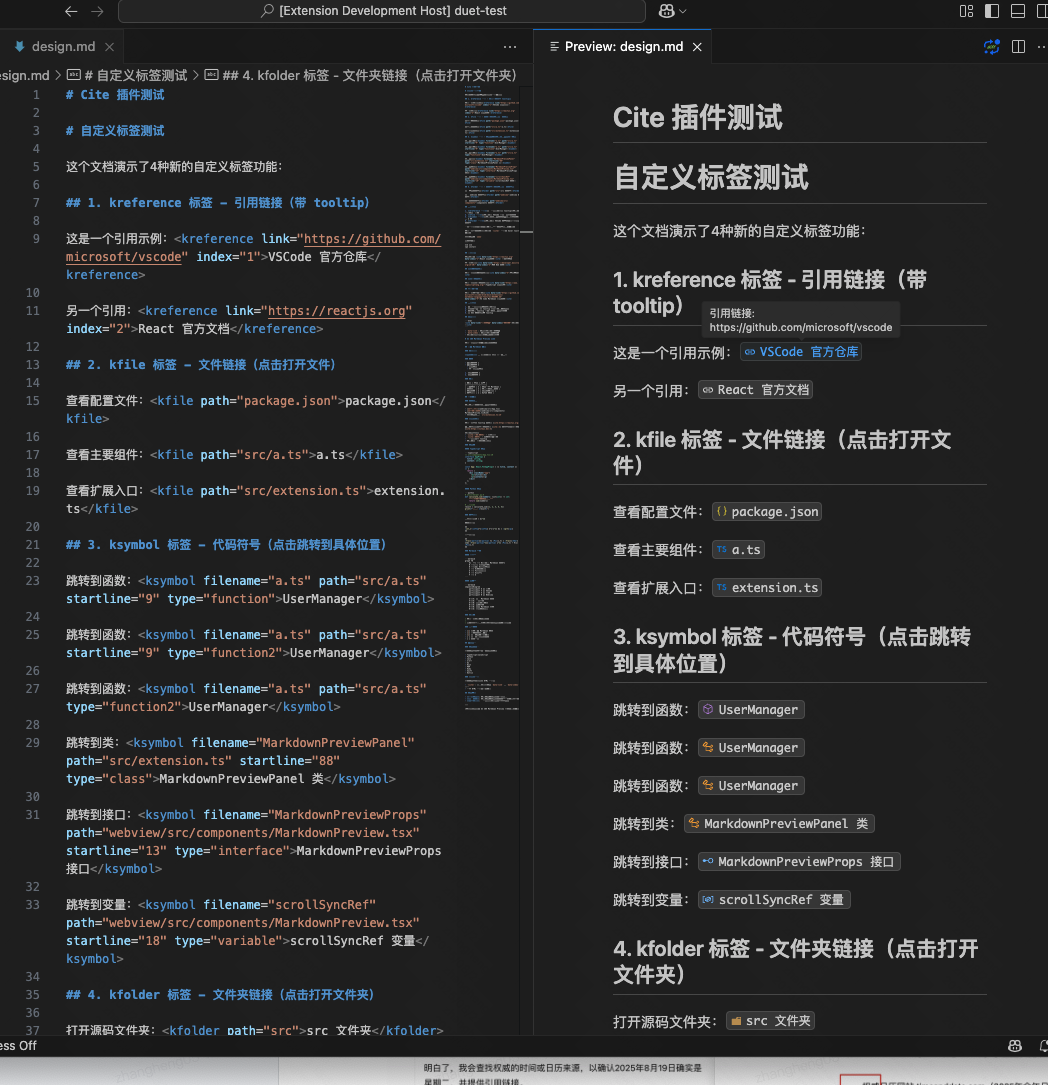The height and width of the screenshot is (1085, 1048).
Task: Close the design.md editor tab
Action: coord(109,46)
